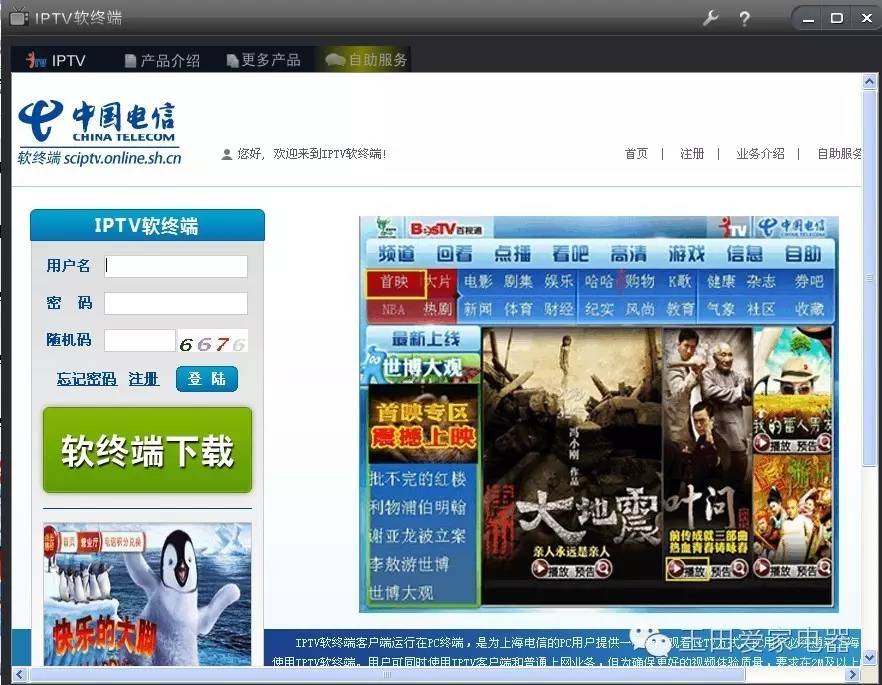
Task: Click the 登陆 login button
Action: [x=207, y=378]
